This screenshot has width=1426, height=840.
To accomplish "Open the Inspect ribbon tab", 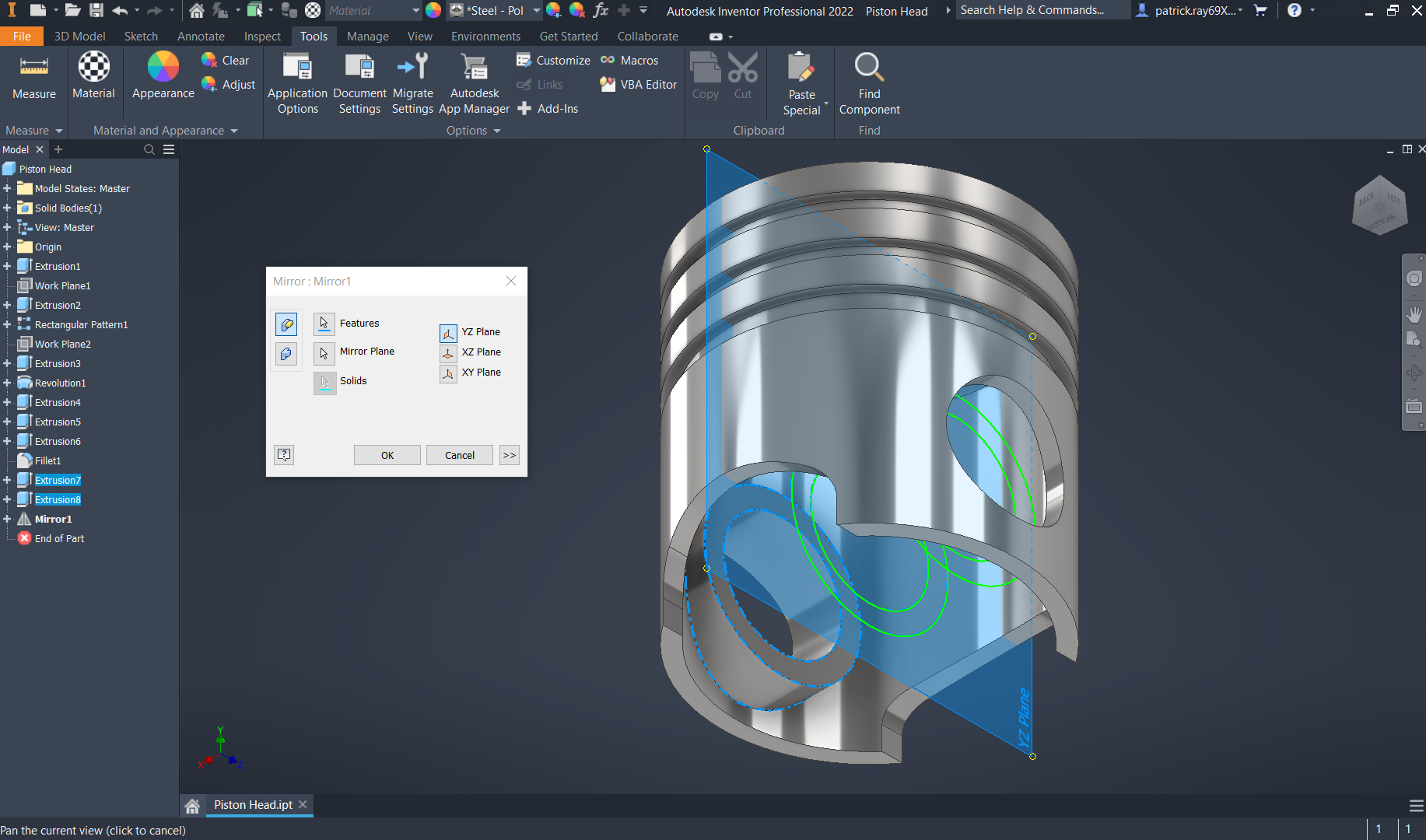I will pos(262,36).
